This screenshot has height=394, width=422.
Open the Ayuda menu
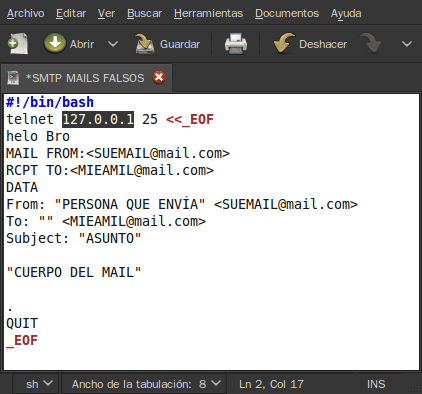pos(346,14)
